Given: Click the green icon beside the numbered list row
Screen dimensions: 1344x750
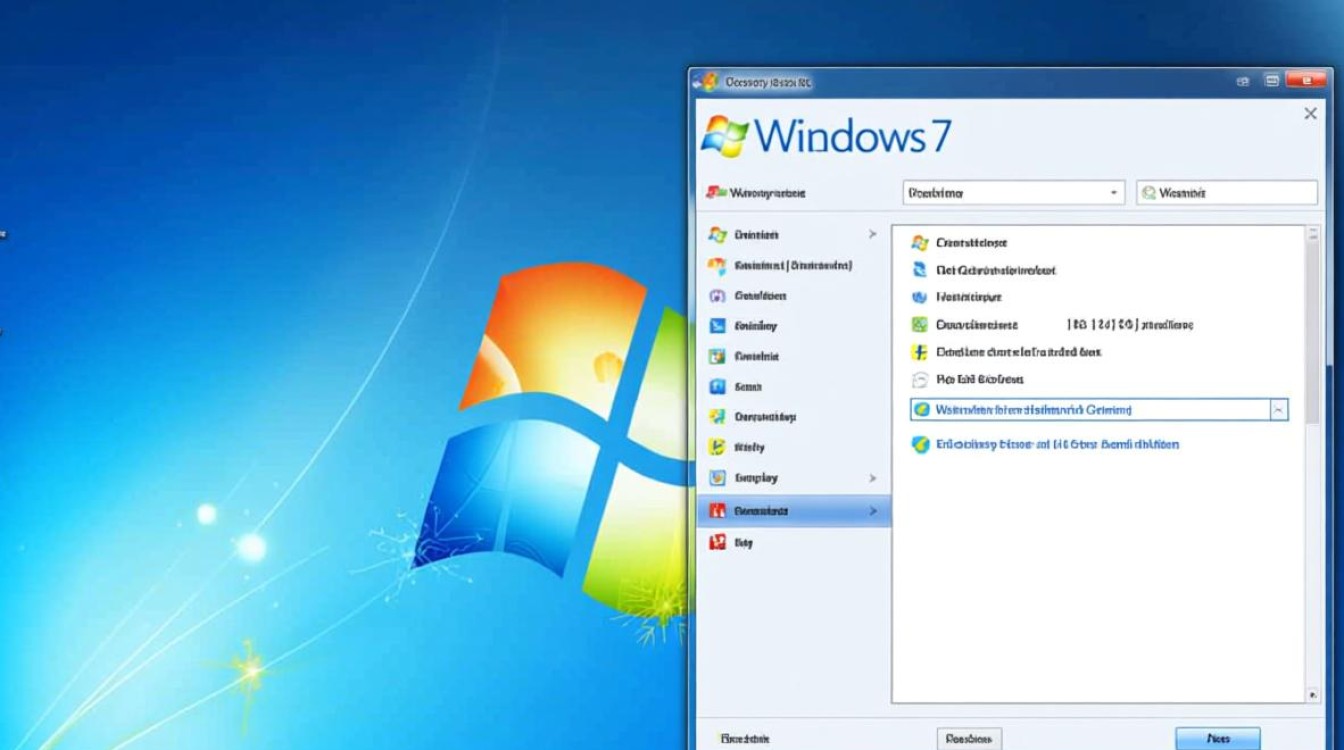Looking at the screenshot, I should pos(920,325).
